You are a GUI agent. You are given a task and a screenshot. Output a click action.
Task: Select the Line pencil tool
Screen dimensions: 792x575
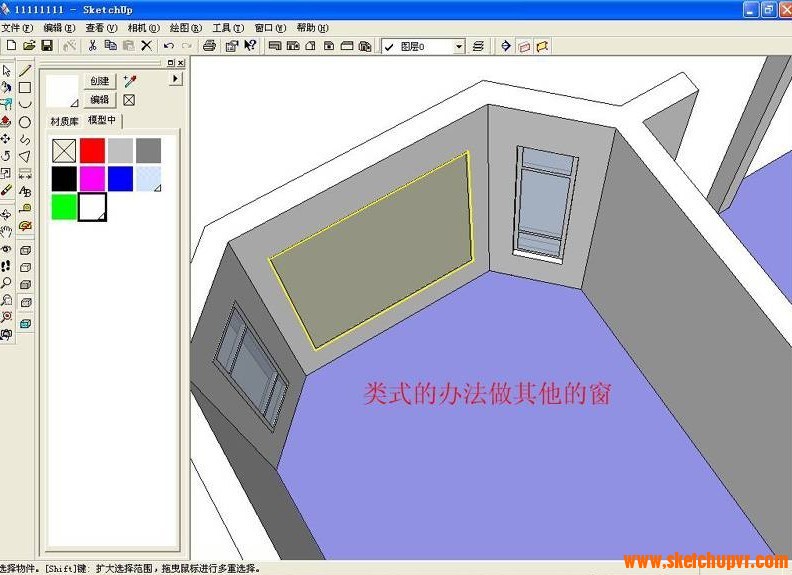(x=25, y=71)
